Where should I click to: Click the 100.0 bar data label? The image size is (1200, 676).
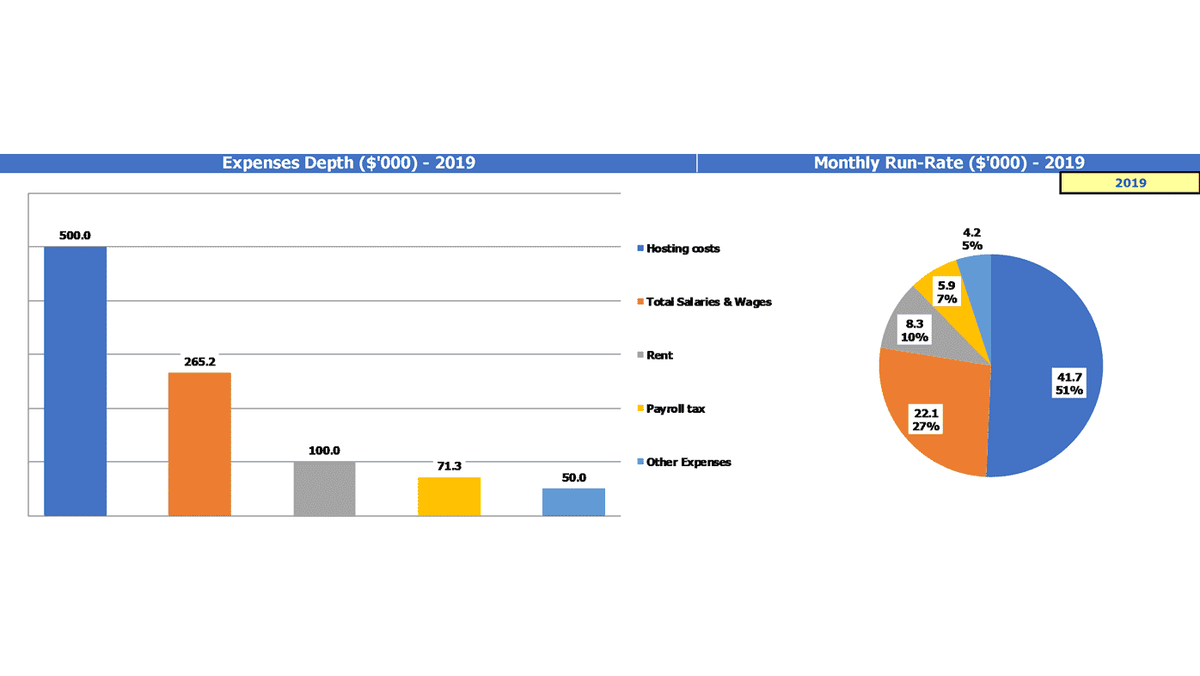coord(324,451)
